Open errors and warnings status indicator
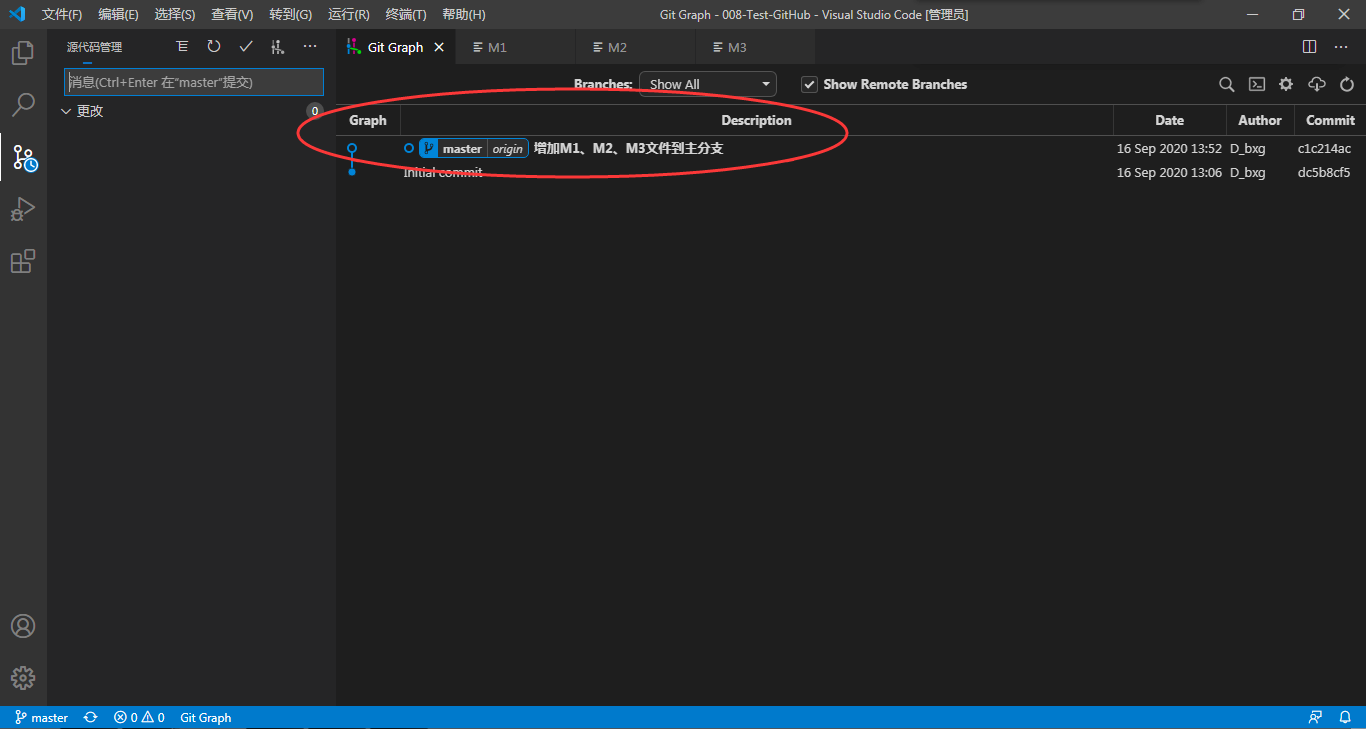1366x729 pixels. (x=139, y=718)
